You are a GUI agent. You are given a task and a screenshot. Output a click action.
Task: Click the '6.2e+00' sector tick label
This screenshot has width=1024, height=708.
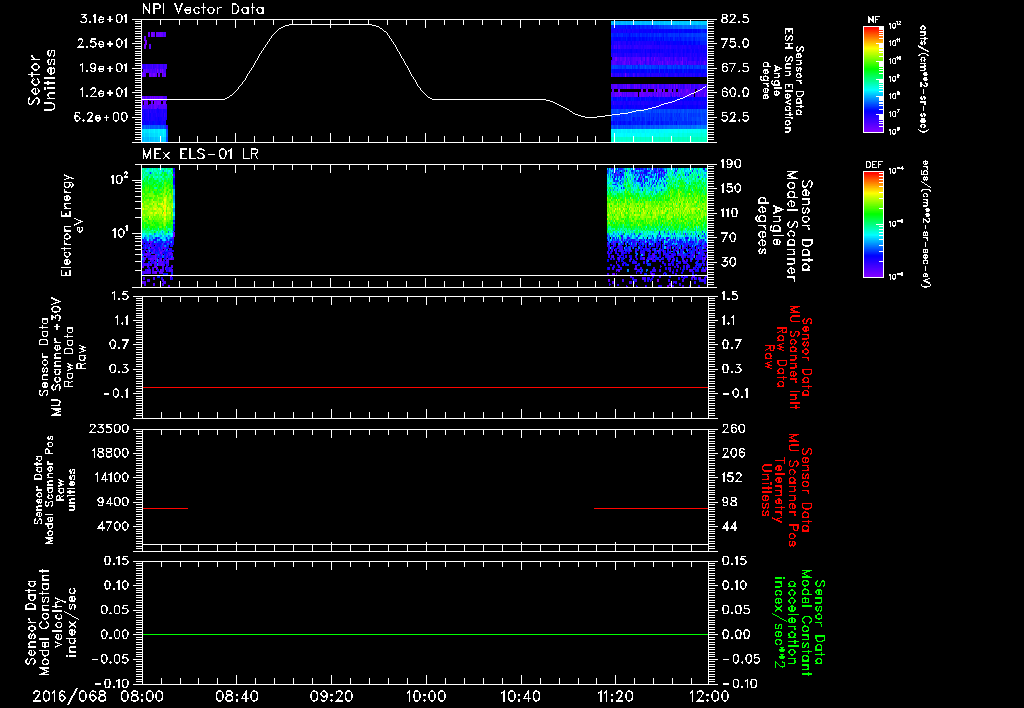click(x=103, y=117)
